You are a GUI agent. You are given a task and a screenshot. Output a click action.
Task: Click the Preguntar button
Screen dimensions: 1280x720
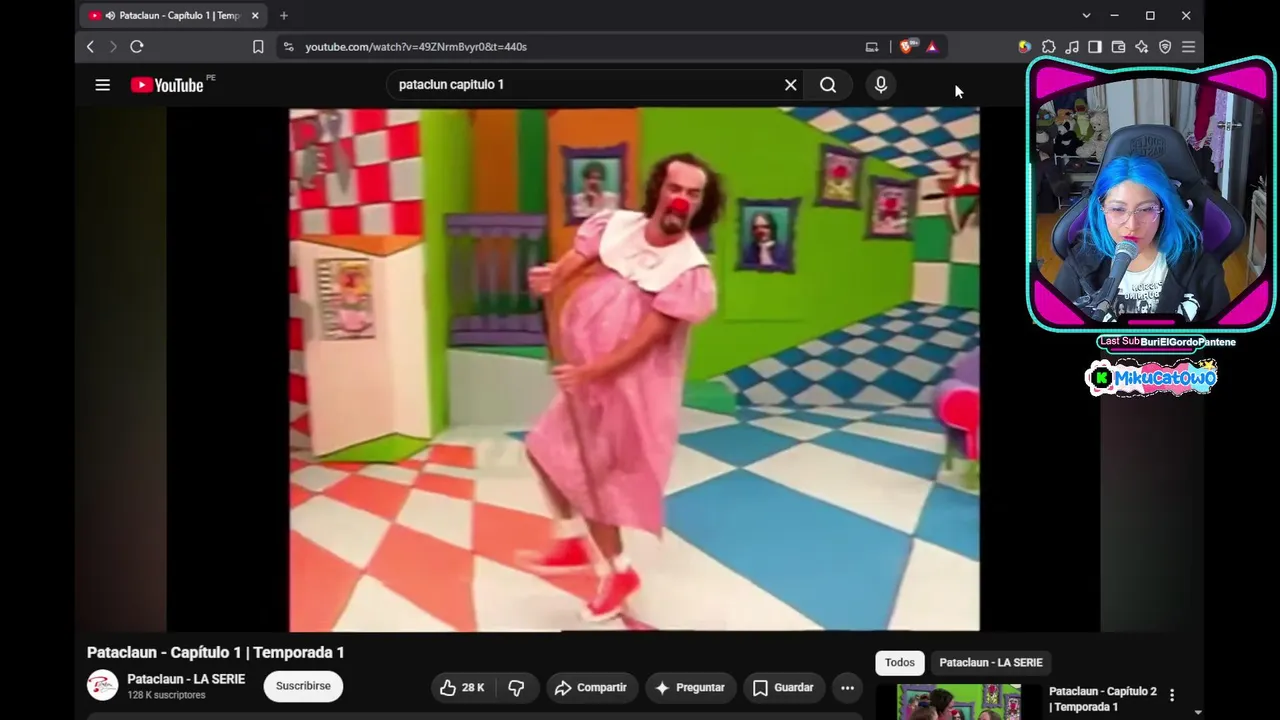point(690,687)
